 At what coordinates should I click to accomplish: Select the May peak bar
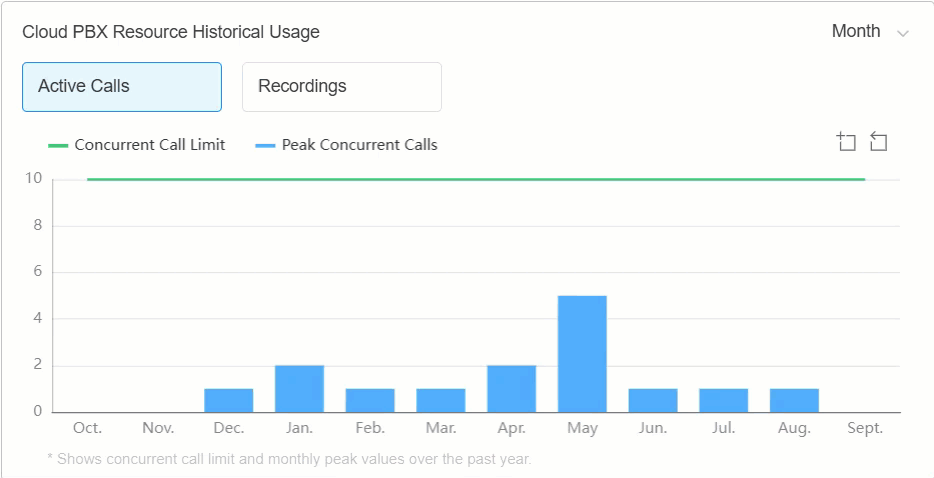click(x=582, y=354)
